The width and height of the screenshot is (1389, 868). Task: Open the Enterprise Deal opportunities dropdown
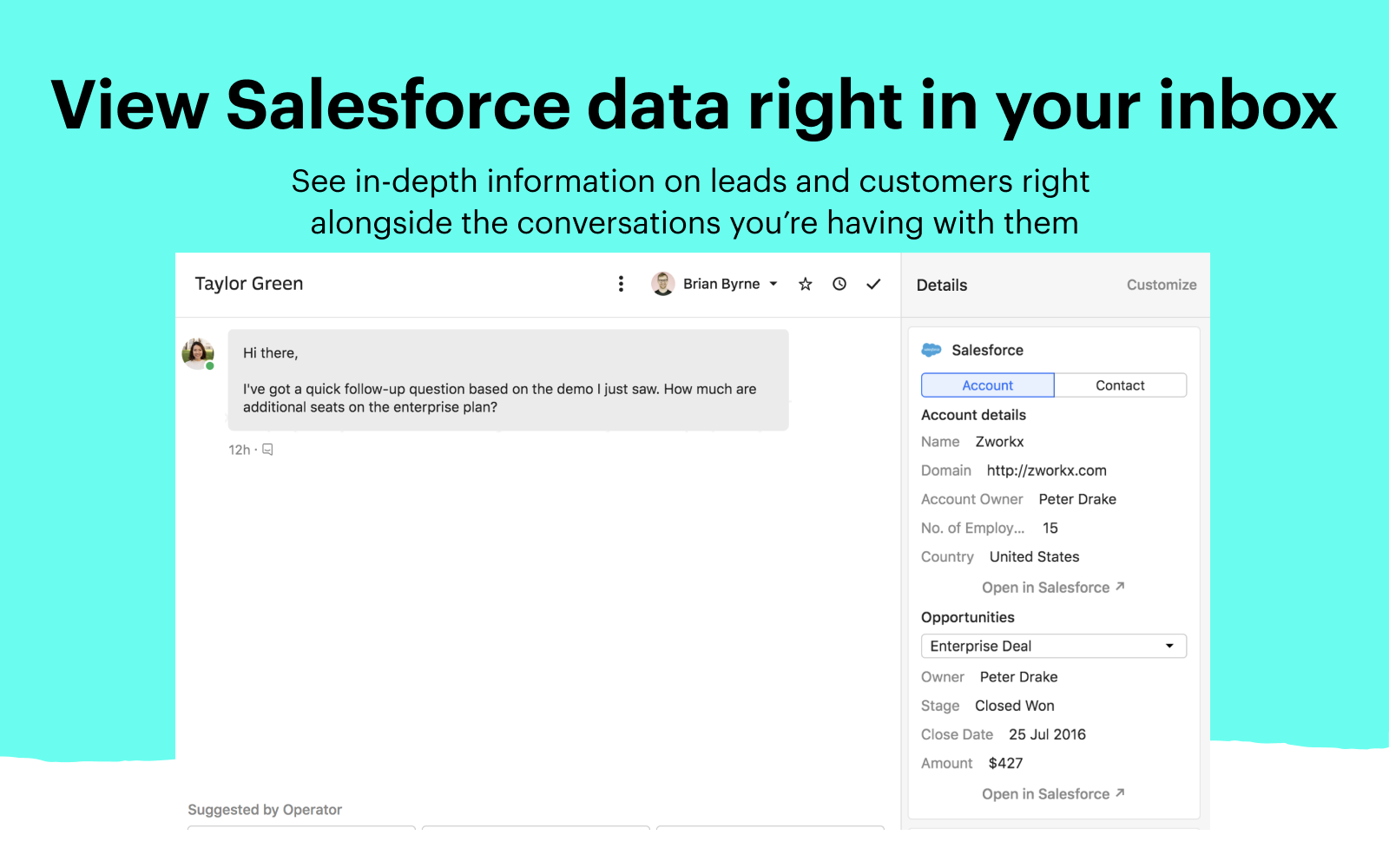point(1053,646)
